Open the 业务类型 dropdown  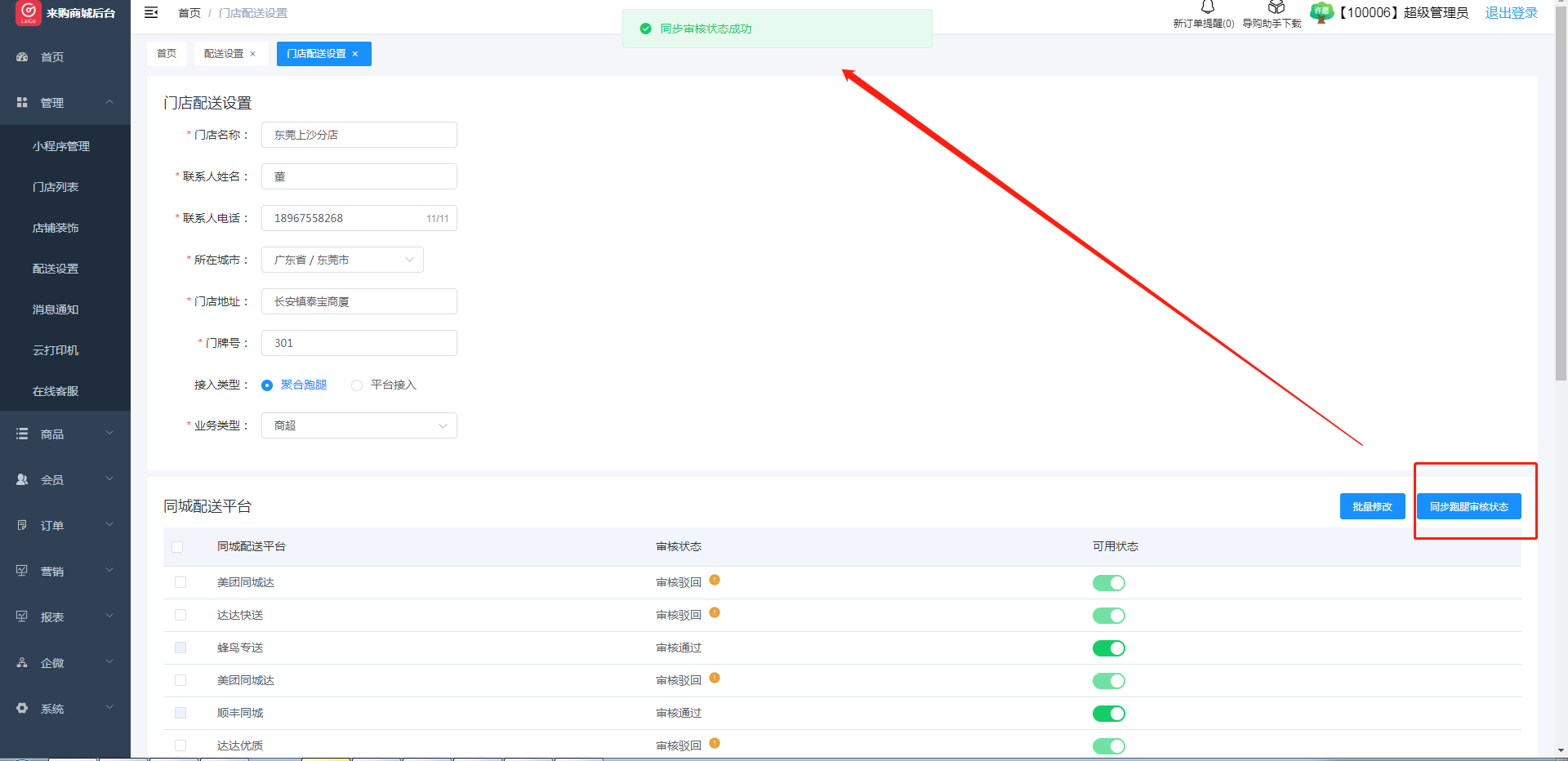[x=359, y=425]
